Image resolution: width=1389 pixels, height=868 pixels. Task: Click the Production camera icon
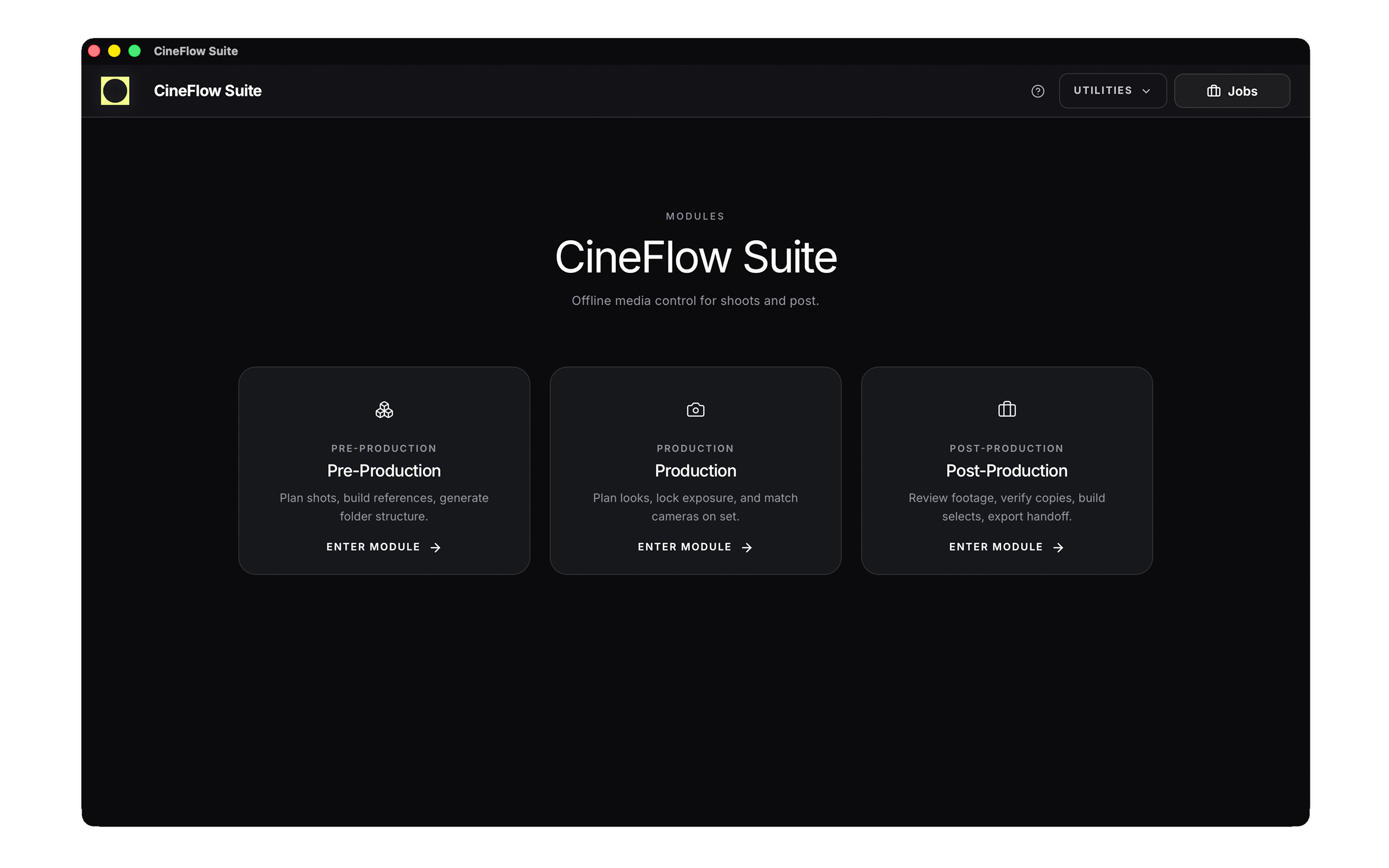coord(695,409)
